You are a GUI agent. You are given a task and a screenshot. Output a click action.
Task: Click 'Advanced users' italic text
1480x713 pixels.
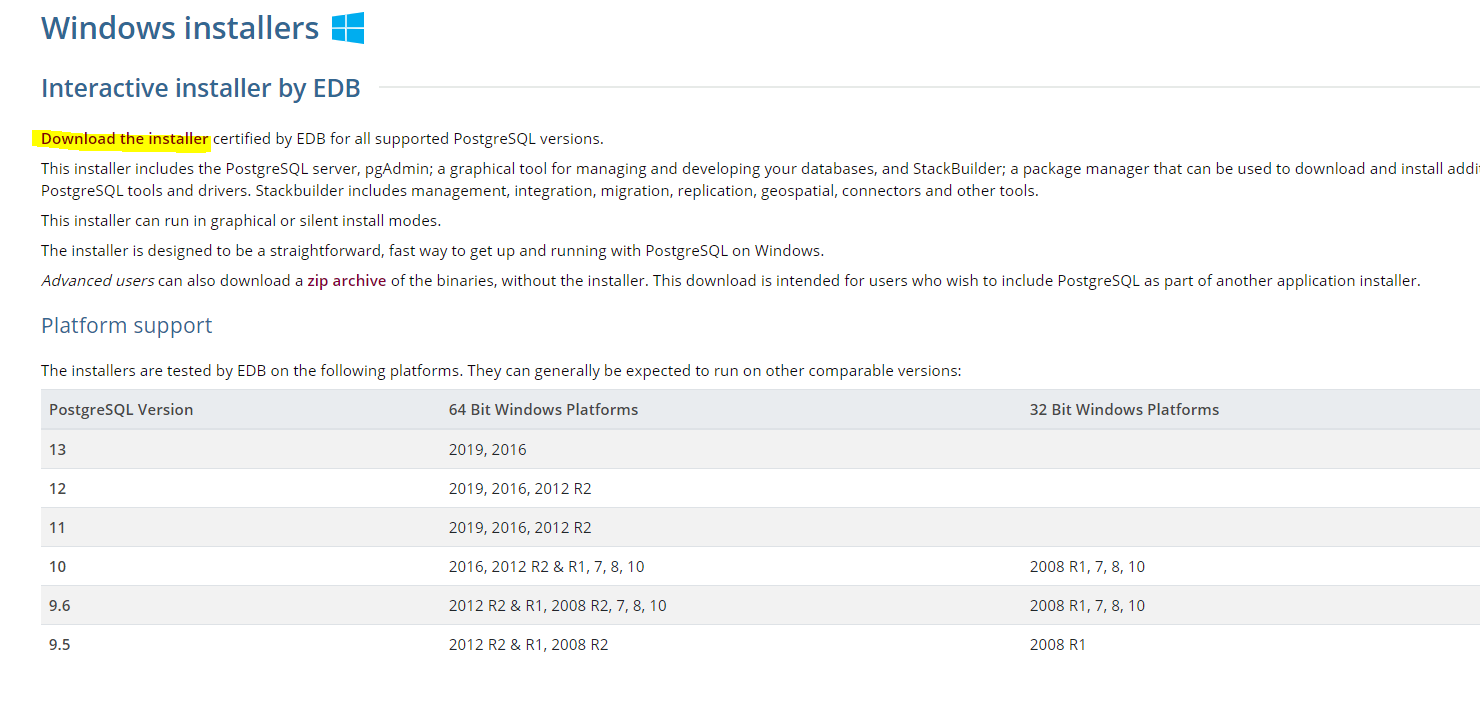point(97,281)
